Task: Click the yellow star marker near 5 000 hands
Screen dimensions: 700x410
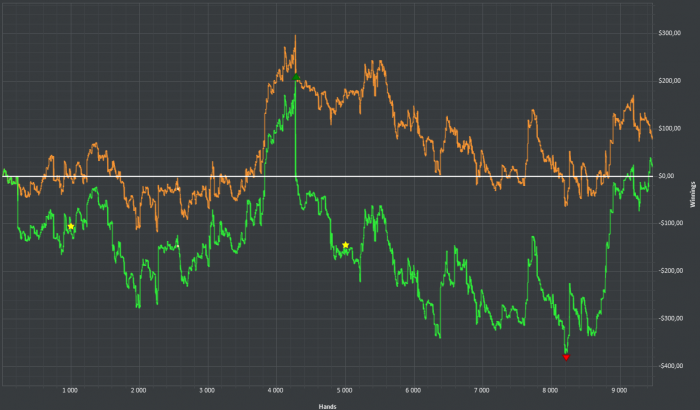Action: point(345,245)
